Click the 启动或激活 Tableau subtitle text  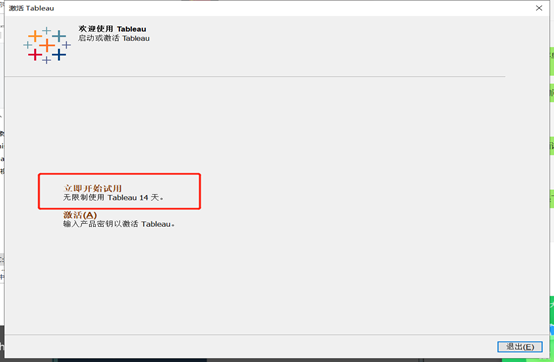[114, 38]
